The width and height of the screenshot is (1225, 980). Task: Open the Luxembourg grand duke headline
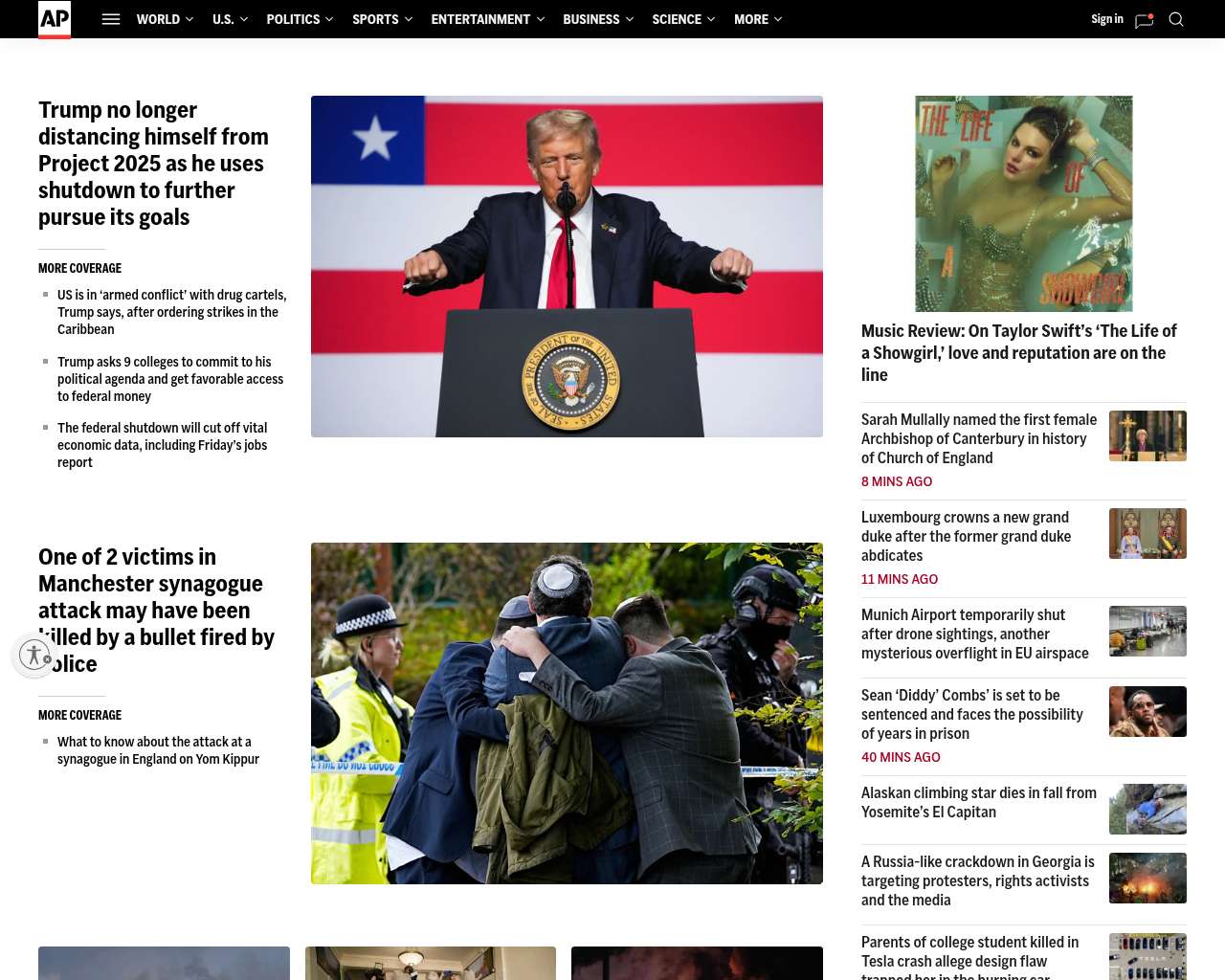[x=966, y=537]
